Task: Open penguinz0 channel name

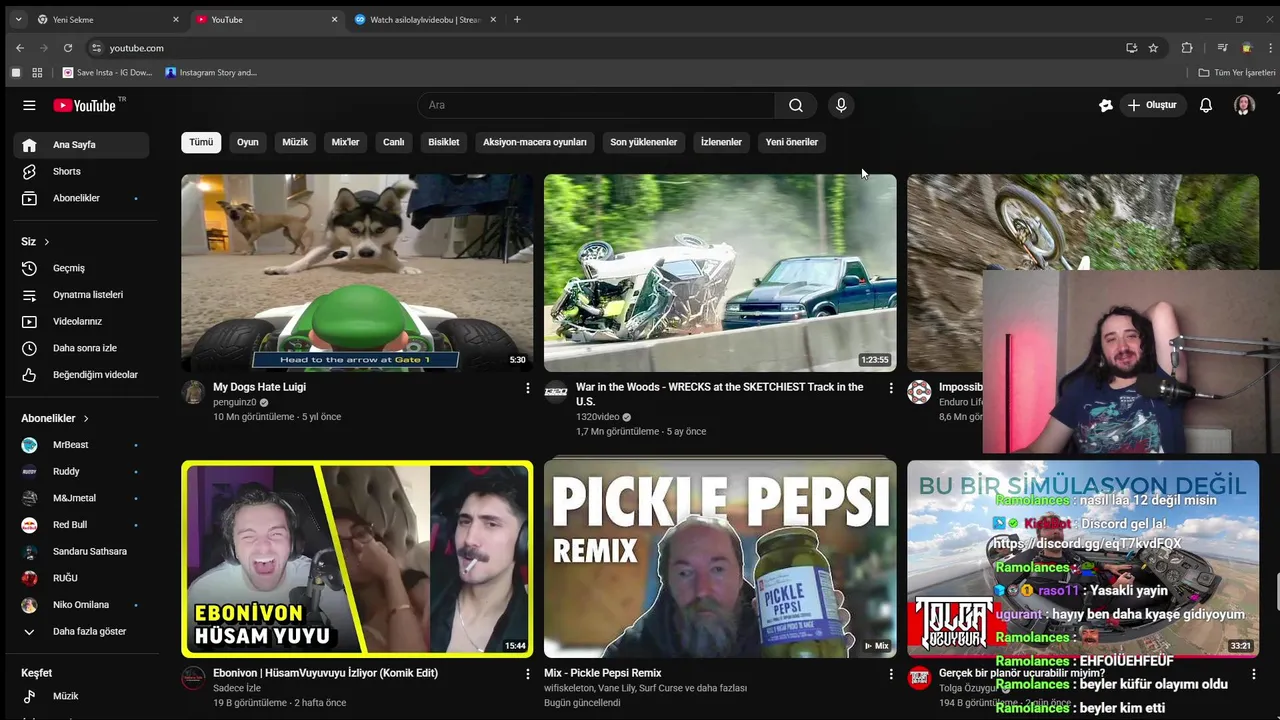Action: (235, 402)
